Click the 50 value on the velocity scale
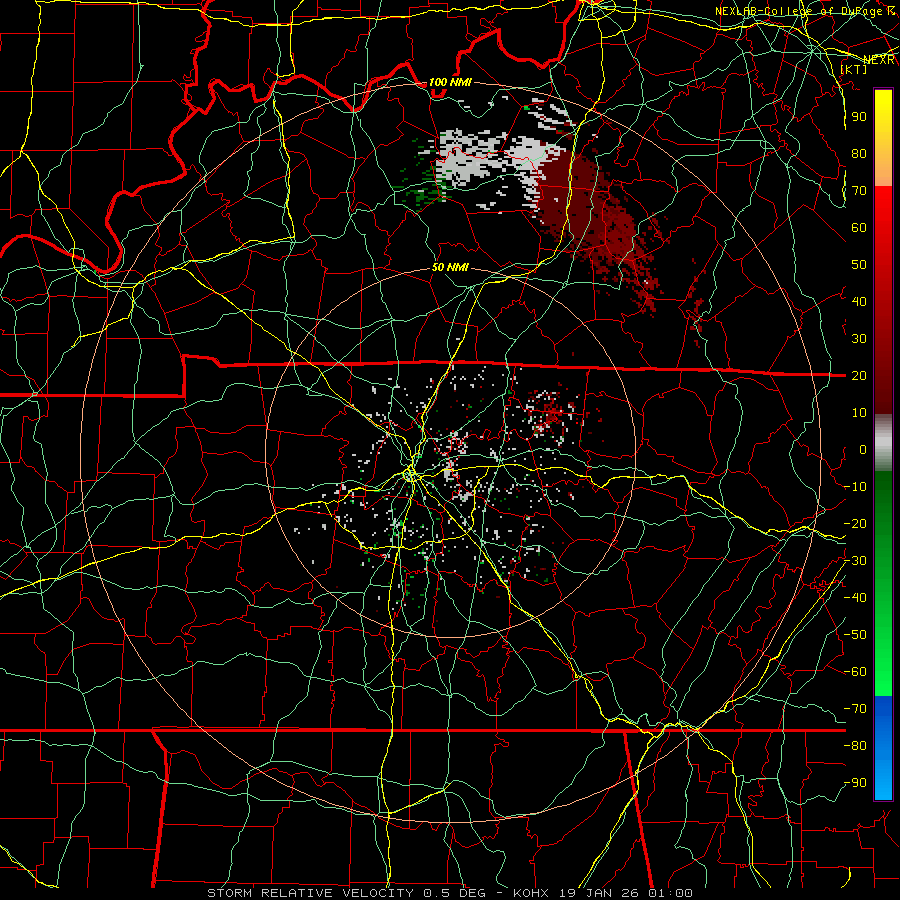 click(x=859, y=265)
